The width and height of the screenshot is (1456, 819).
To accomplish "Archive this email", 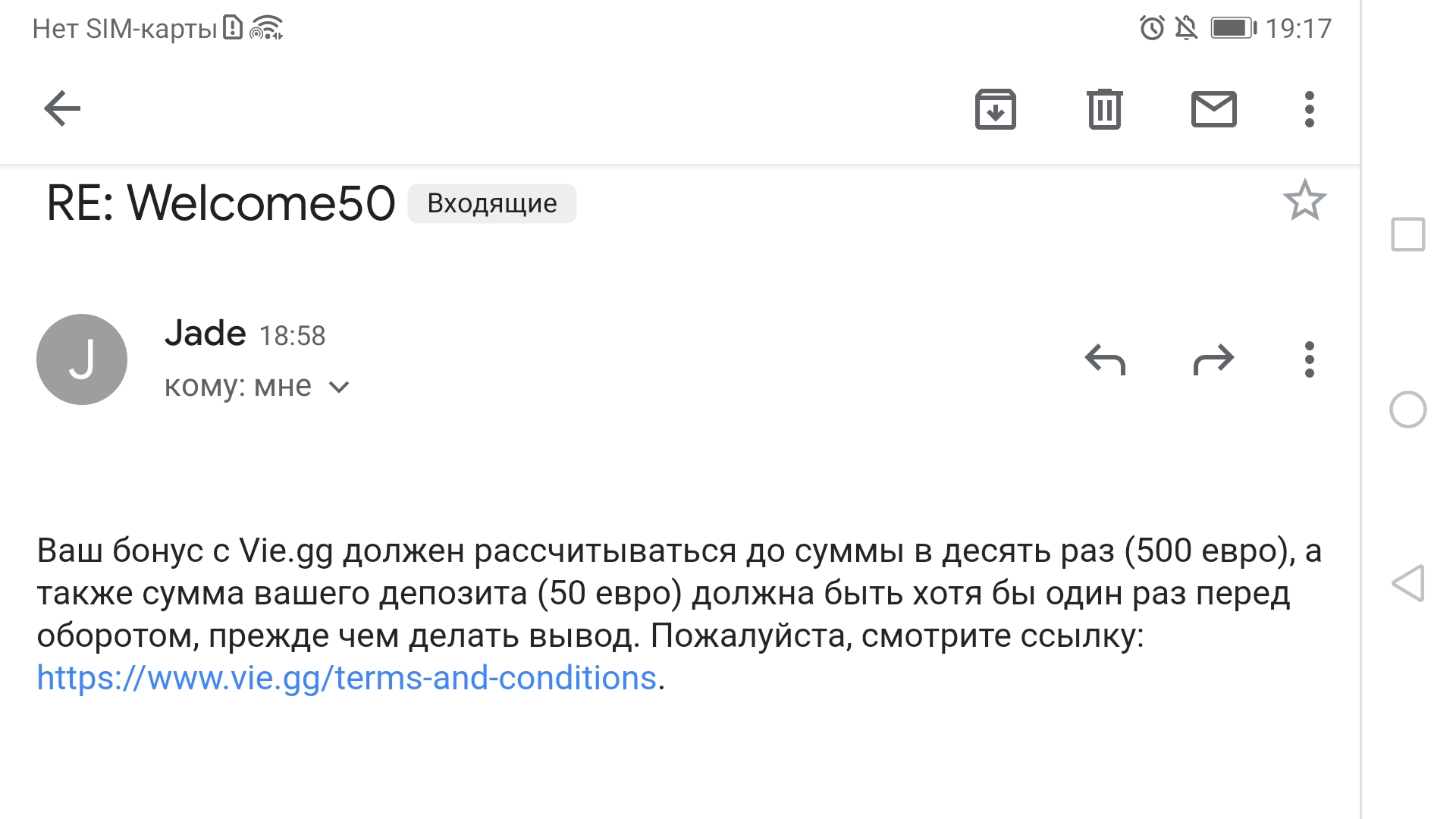I will tap(995, 109).
